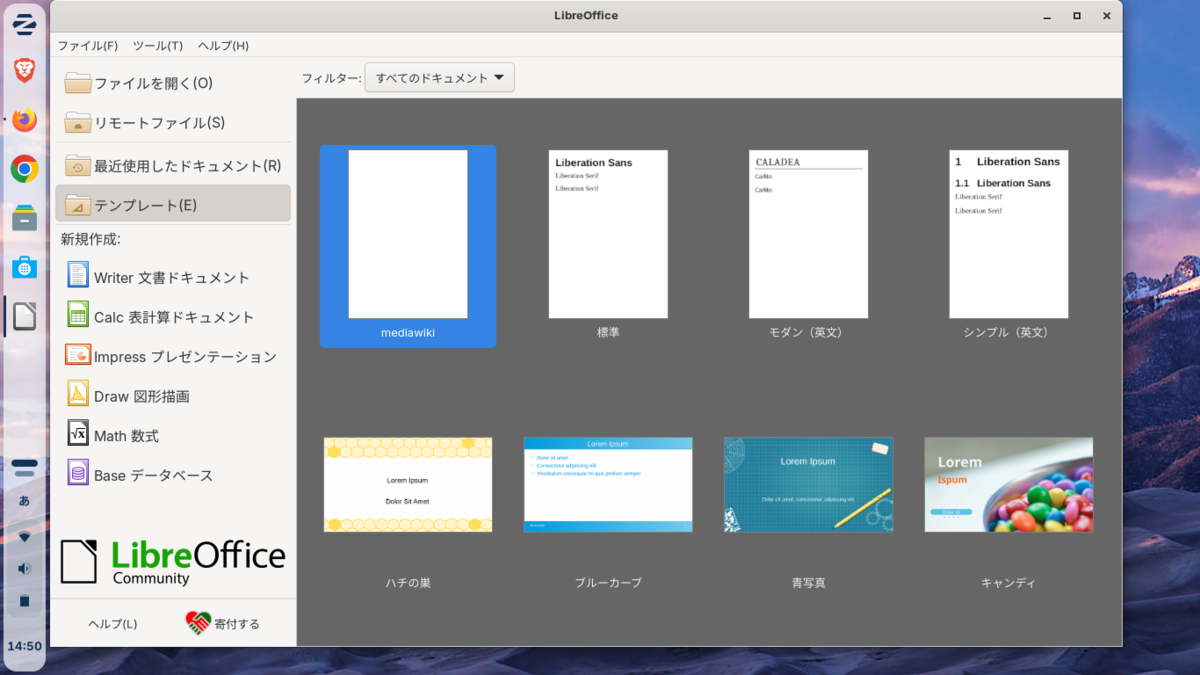Click the LibreOffice Community logo
Image resolution: width=1200 pixels, height=675 pixels.
tap(173, 562)
